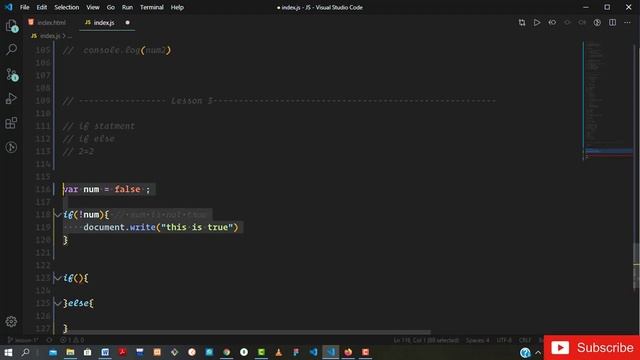This screenshot has width=640, height=360.
Task: Open the View menu
Action: [x=93, y=7]
